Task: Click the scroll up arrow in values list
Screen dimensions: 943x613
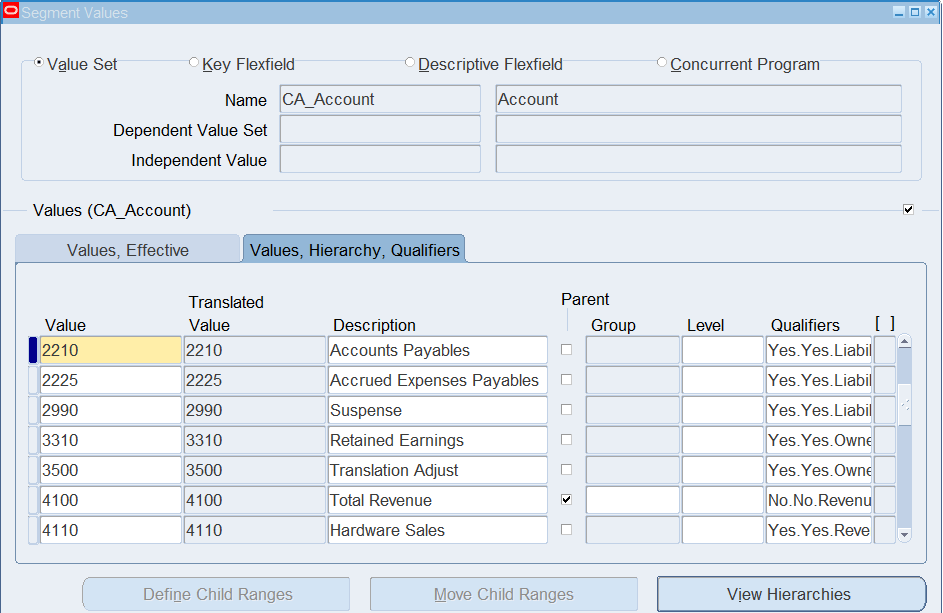Action: coord(905,342)
